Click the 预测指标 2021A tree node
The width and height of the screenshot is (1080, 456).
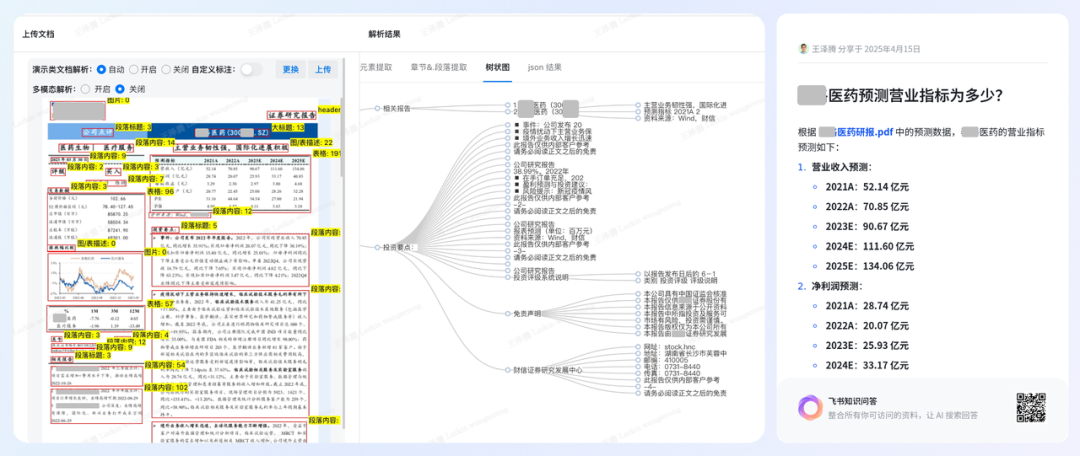point(672,111)
